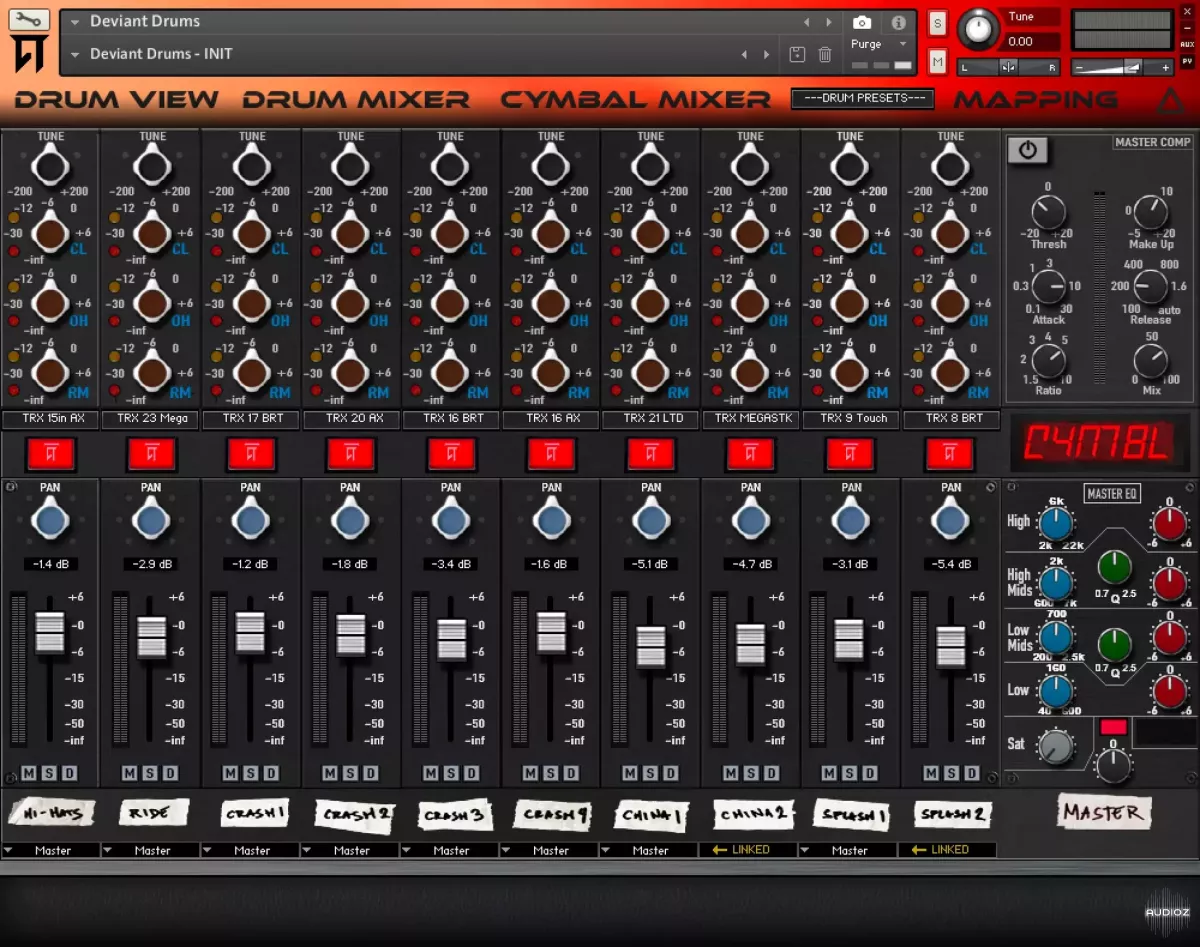Click the red link button under TRX 17 BRT
This screenshot has height=947, width=1200.
tap(252, 454)
